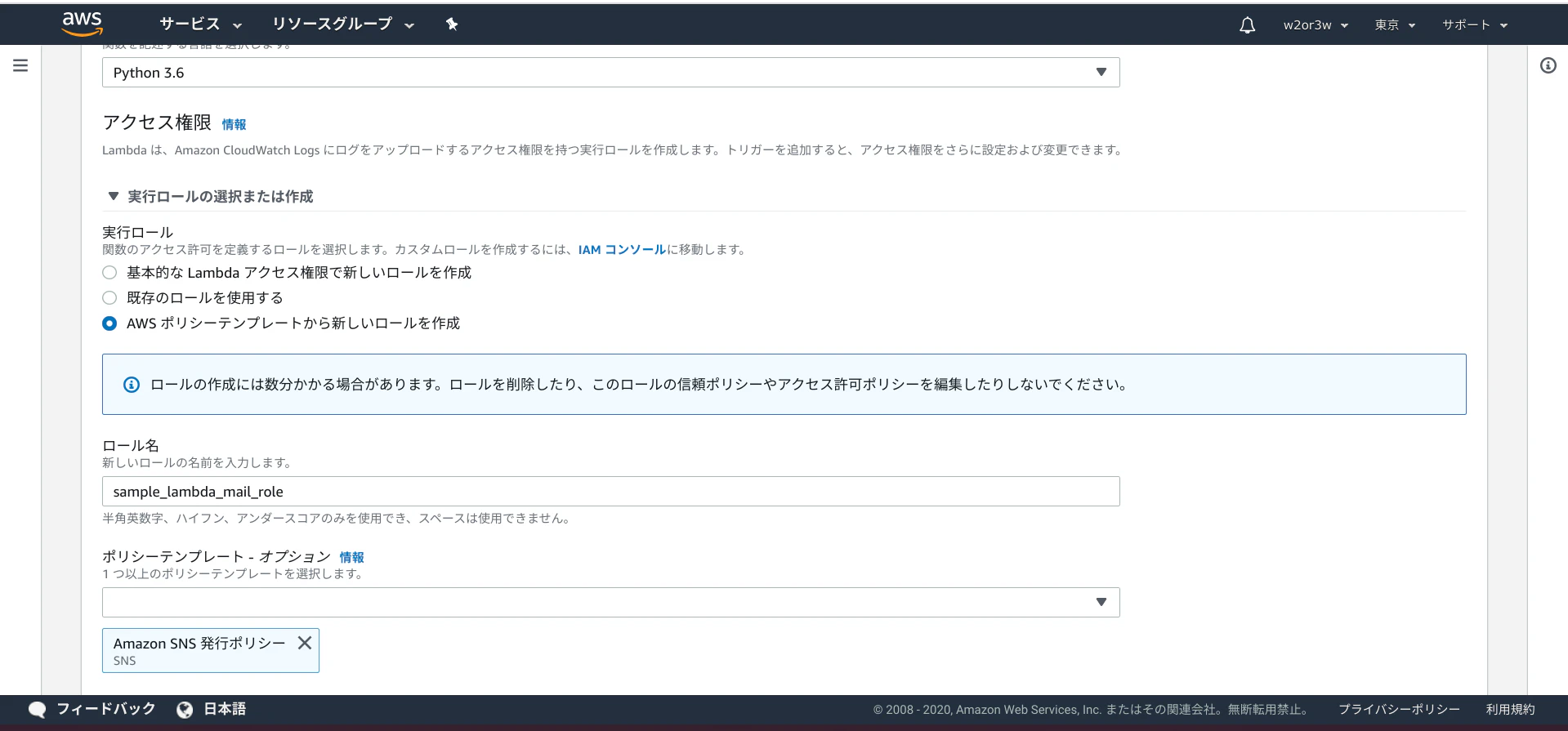Click the feedback speech bubble icon
Screen dimensions: 1568x731
(x=38, y=710)
